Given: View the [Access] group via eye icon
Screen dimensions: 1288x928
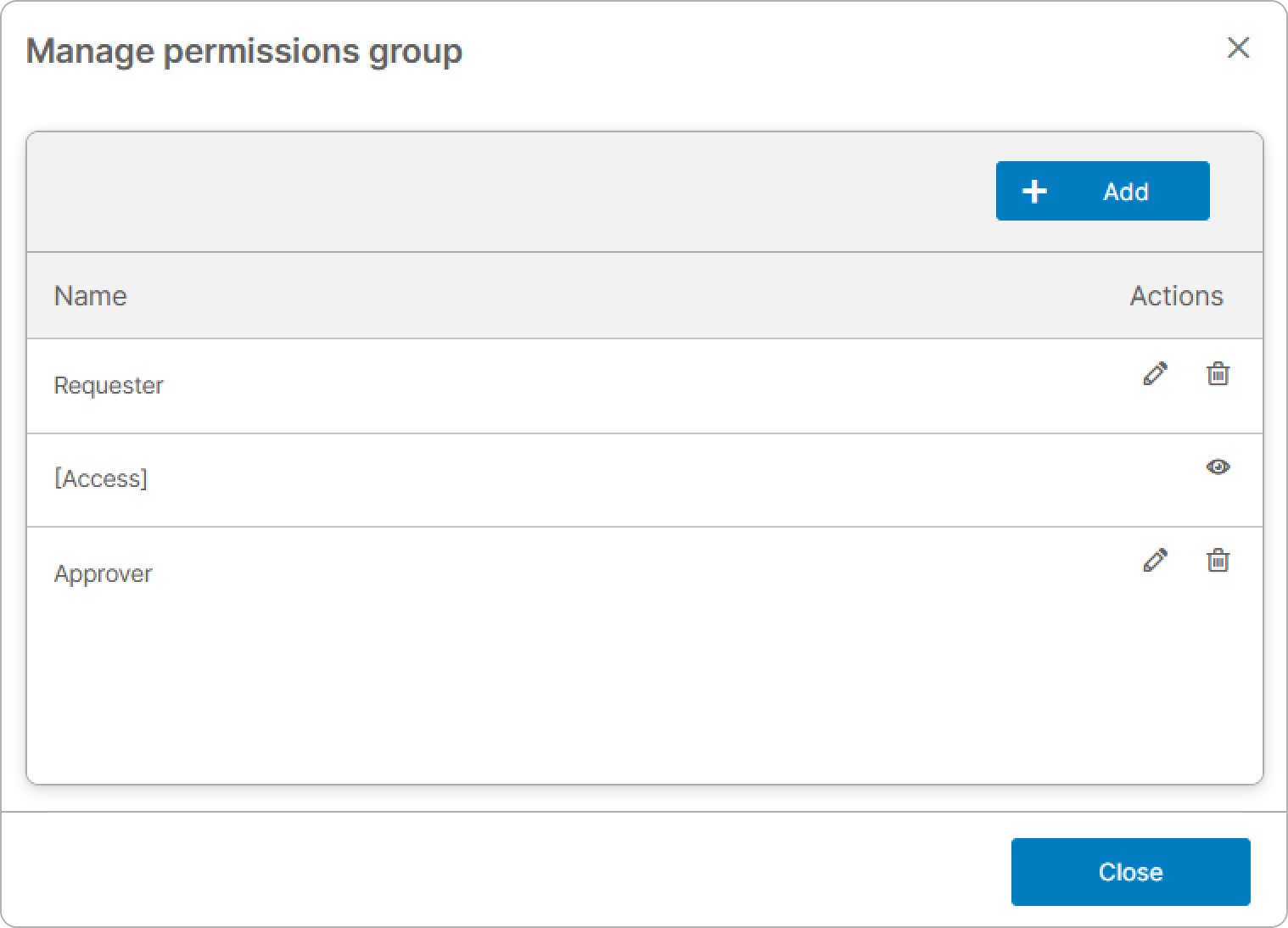Looking at the screenshot, I should tap(1218, 467).
